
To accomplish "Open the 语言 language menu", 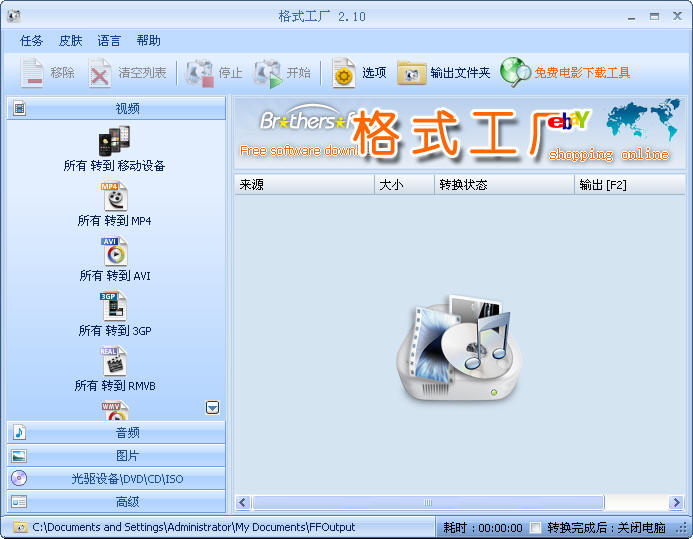I will pyautogui.click(x=109, y=41).
